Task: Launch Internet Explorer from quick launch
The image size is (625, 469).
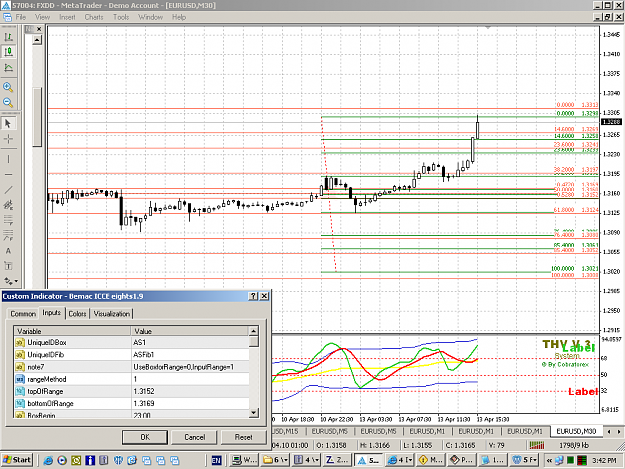Action: tap(48, 461)
